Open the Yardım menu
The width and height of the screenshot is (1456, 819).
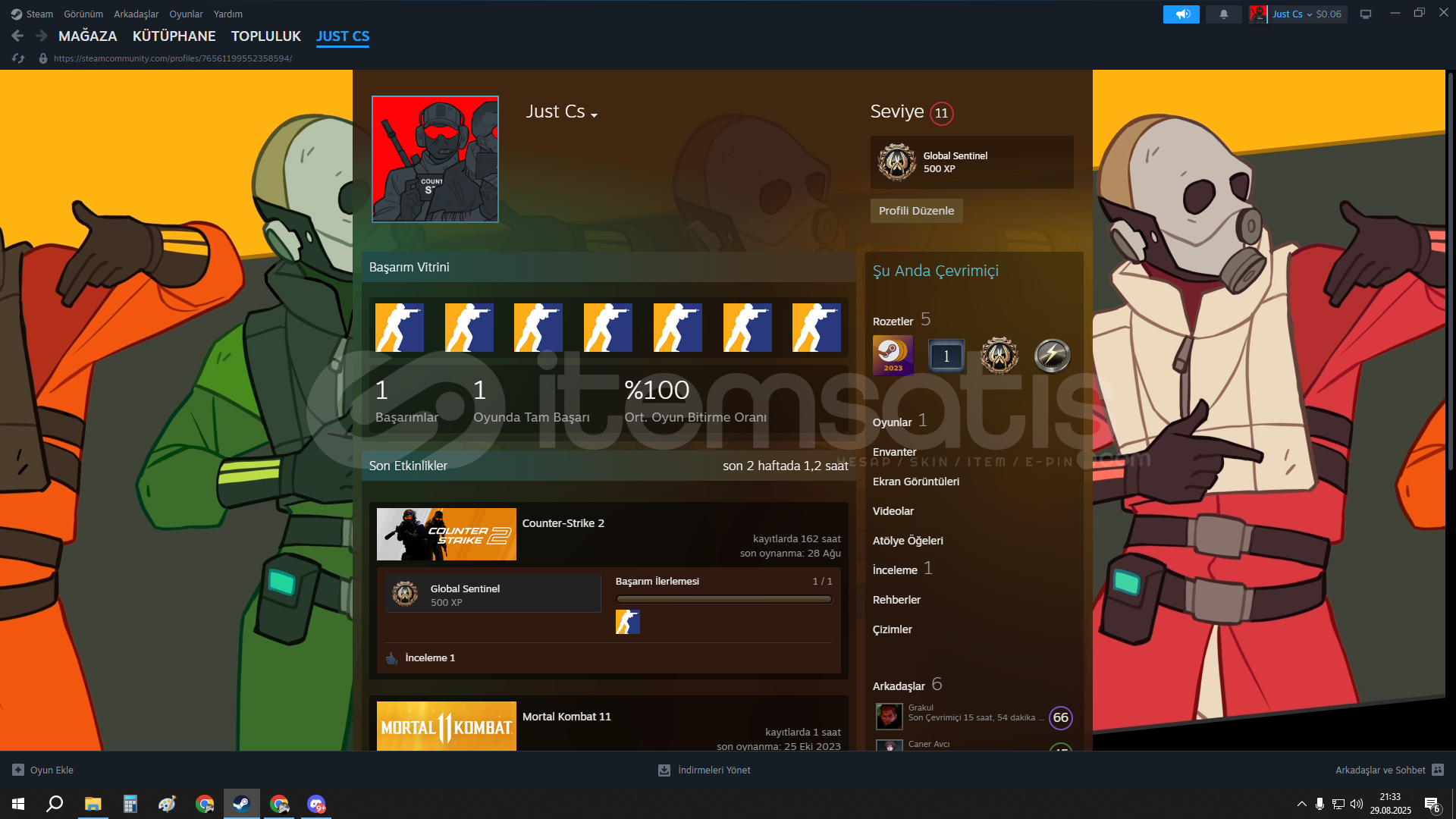pyautogui.click(x=228, y=14)
